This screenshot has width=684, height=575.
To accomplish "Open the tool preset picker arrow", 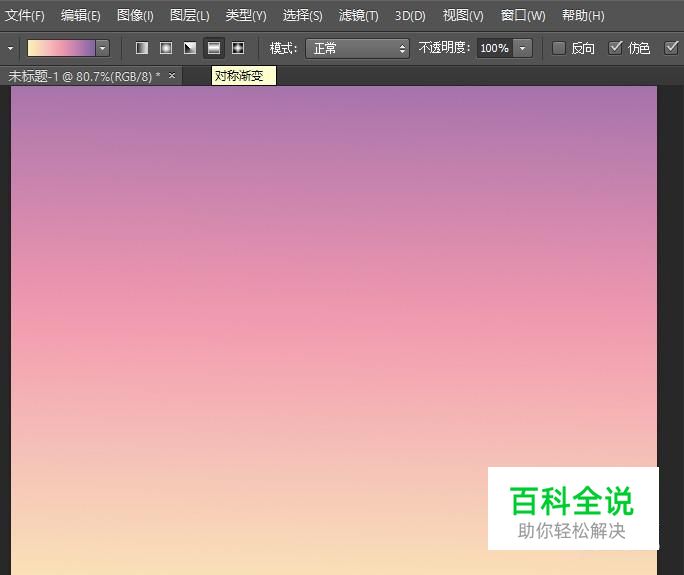I will point(10,48).
